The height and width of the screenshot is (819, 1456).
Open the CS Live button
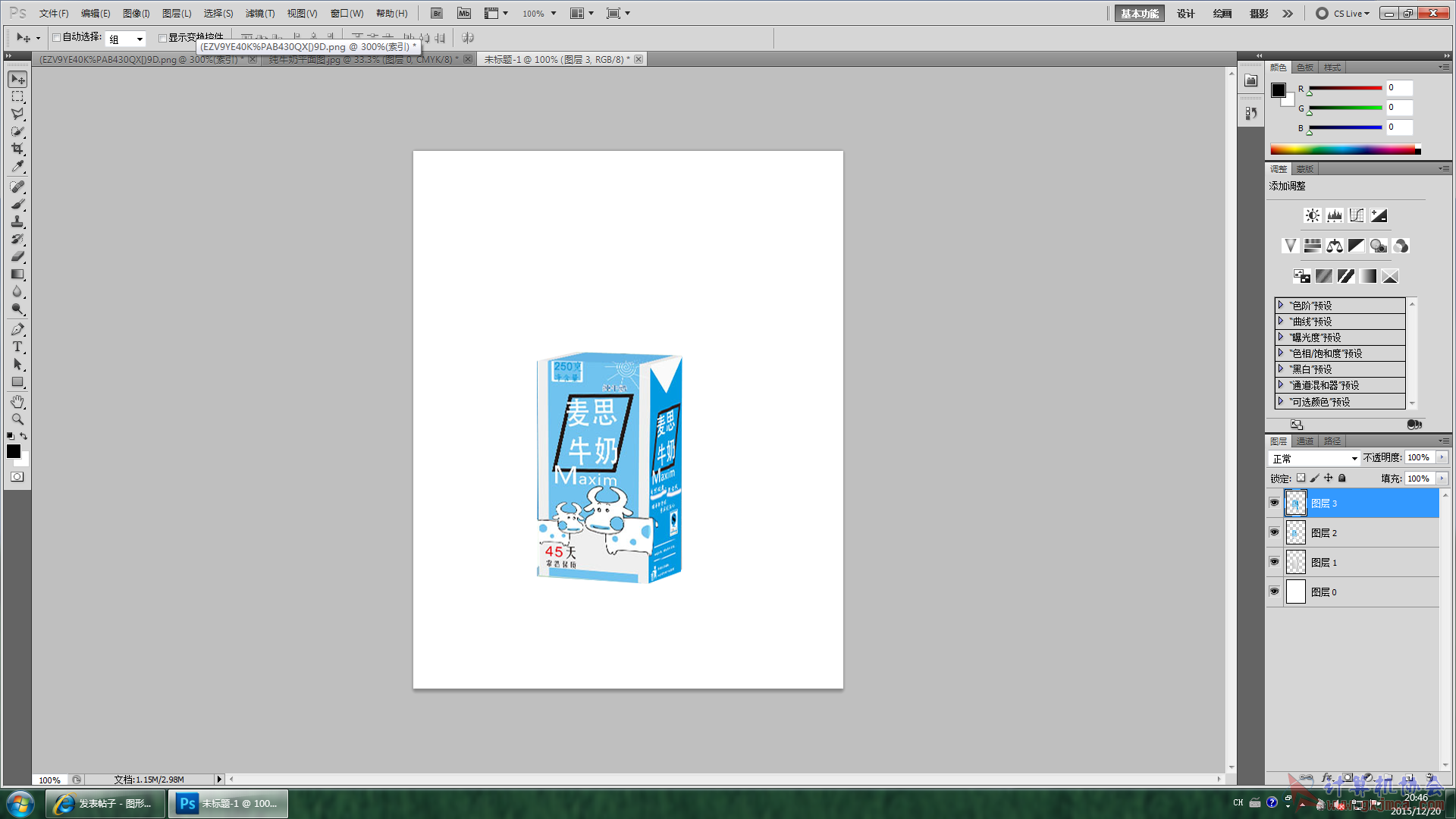pos(1343,14)
